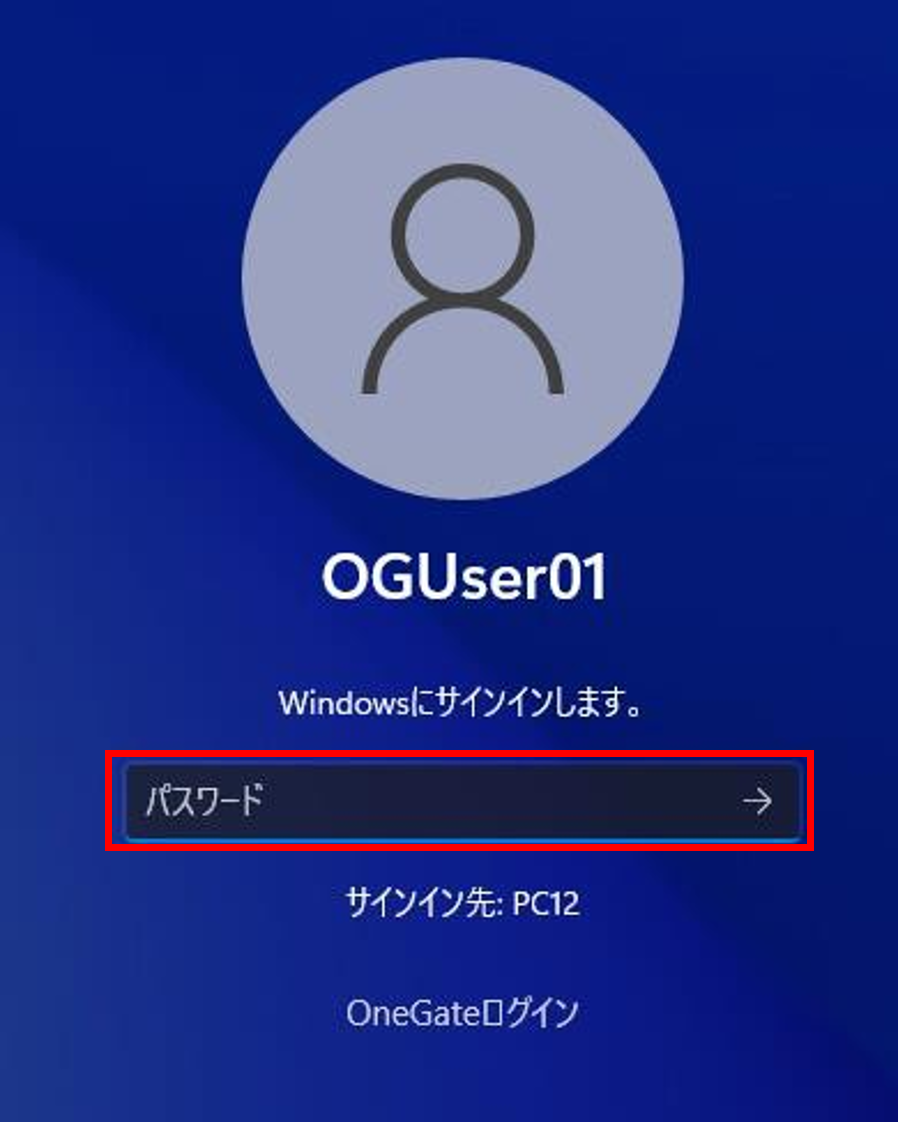Click the word OneGate in the login link
Screen dimensions: 898x1122
(415, 1013)
